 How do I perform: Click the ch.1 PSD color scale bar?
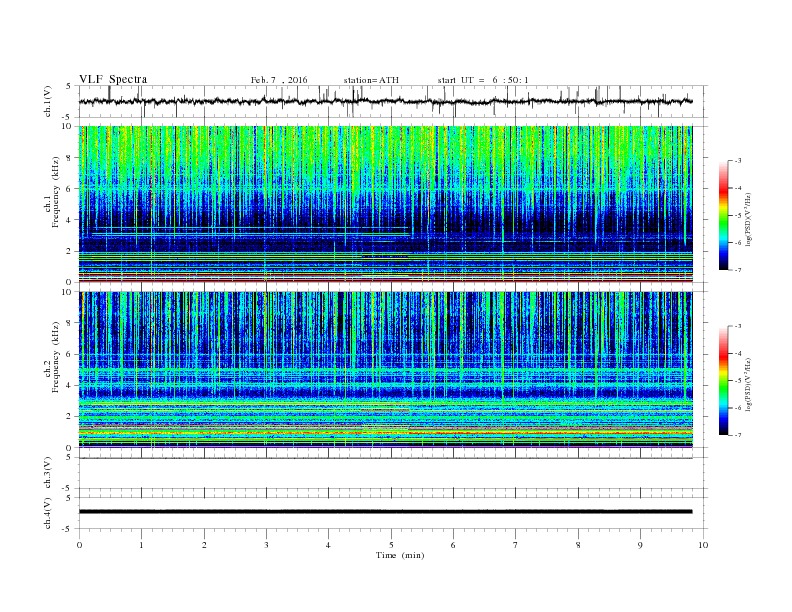pyautogui.click(x=723, y=215)
